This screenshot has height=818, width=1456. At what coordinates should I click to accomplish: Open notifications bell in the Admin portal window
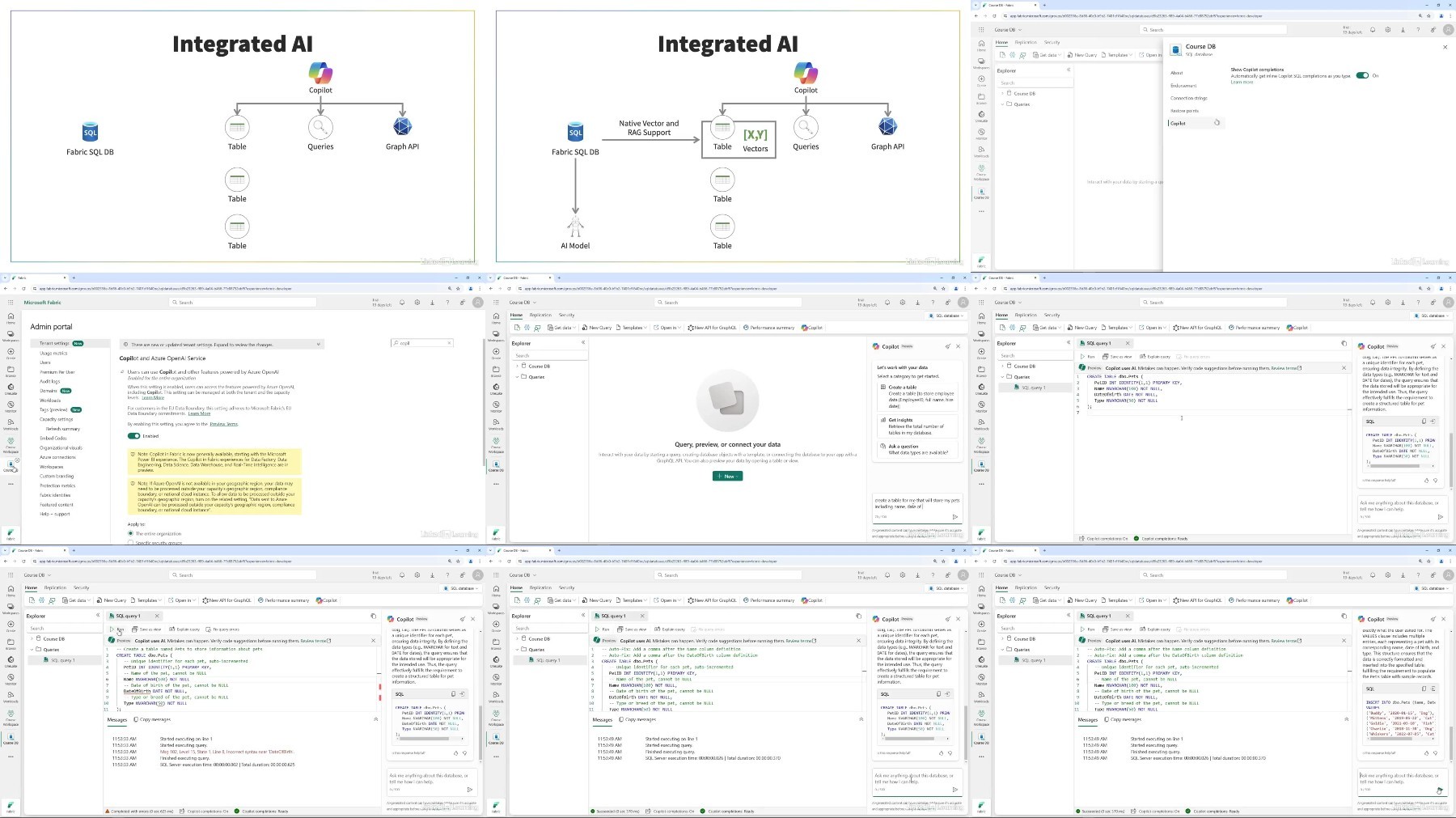click(x=402, y=303)
